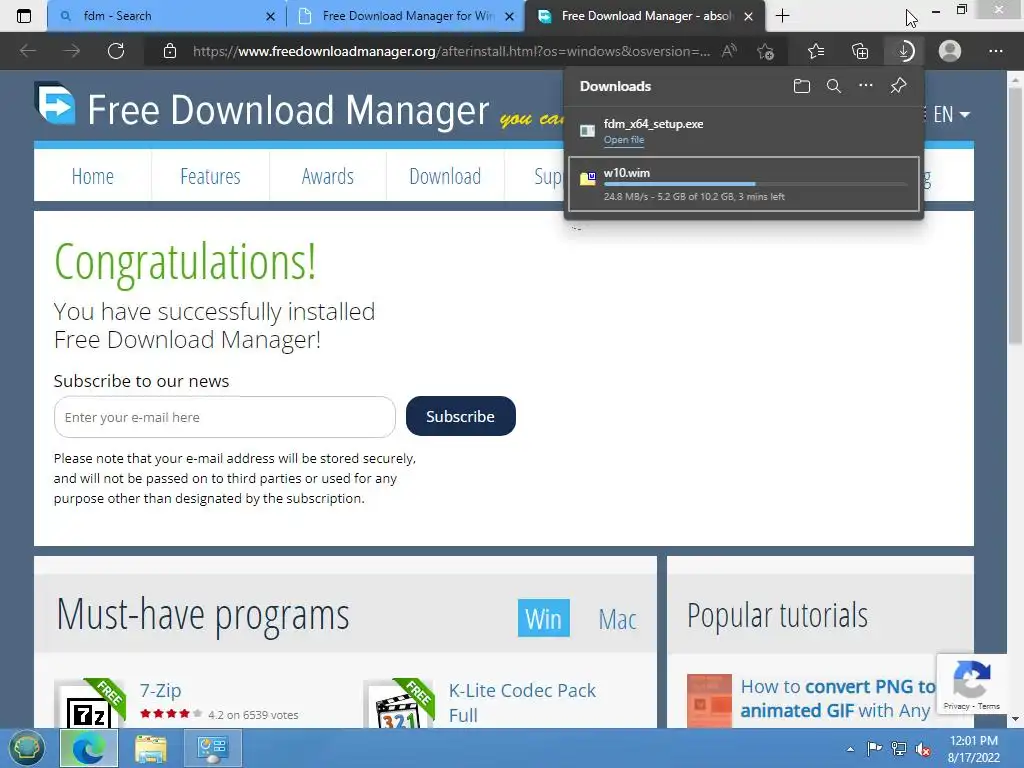1024x768 pixels.
Task: Add page to favorites star icon
Action: (x=765, y=51)
